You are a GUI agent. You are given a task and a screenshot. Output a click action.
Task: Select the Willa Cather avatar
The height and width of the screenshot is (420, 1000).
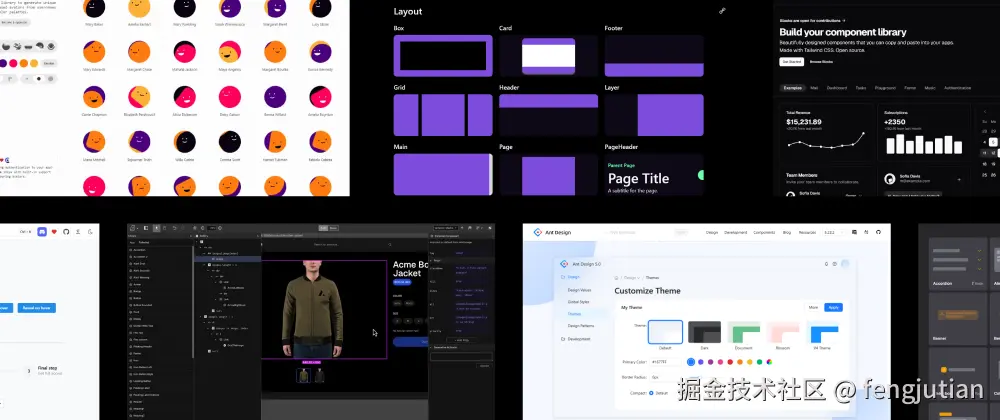coord(185,141)
